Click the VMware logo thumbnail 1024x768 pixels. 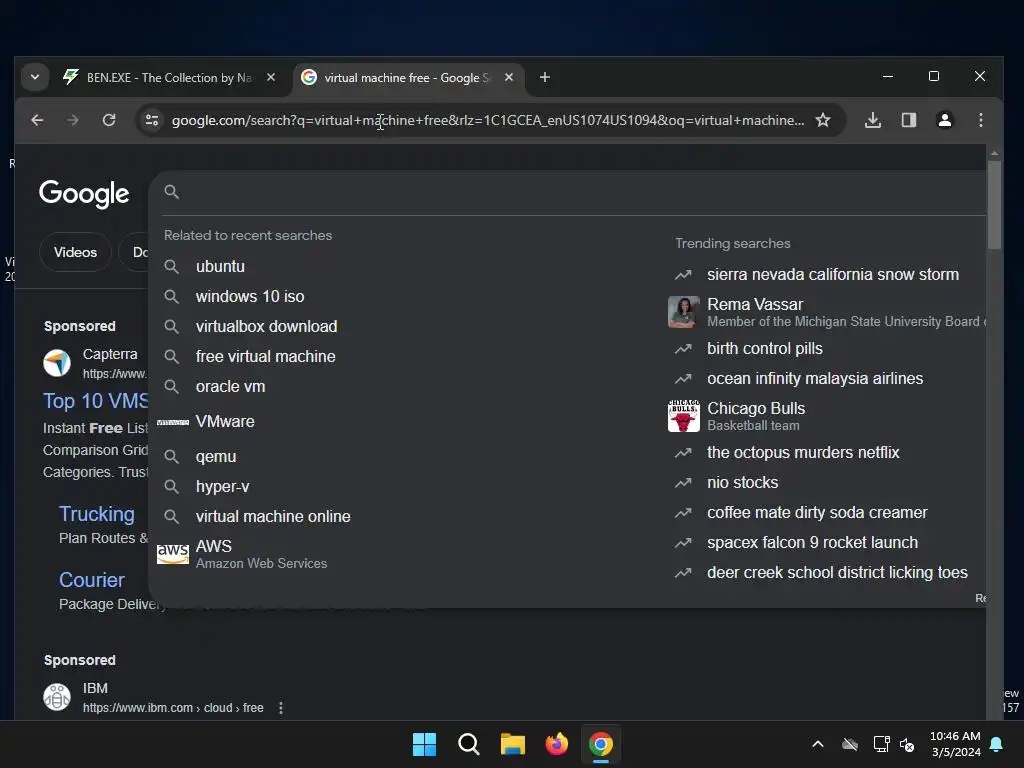pos(173,423)
